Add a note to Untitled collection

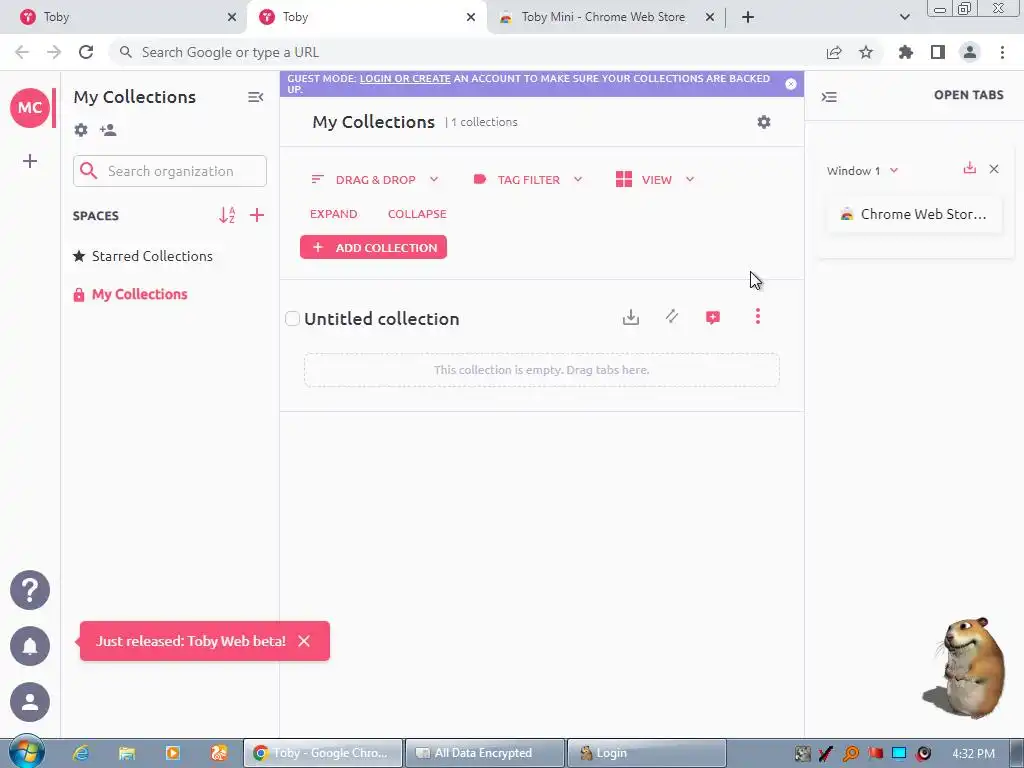pyautogui.click(x=713, y=317)
